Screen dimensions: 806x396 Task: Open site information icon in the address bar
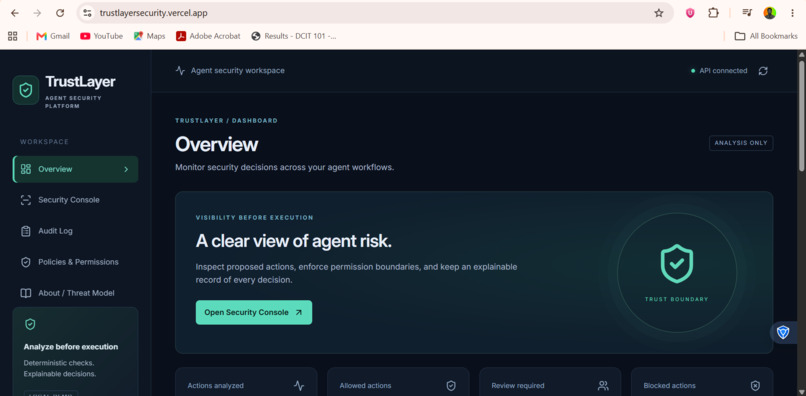[87, 13]
